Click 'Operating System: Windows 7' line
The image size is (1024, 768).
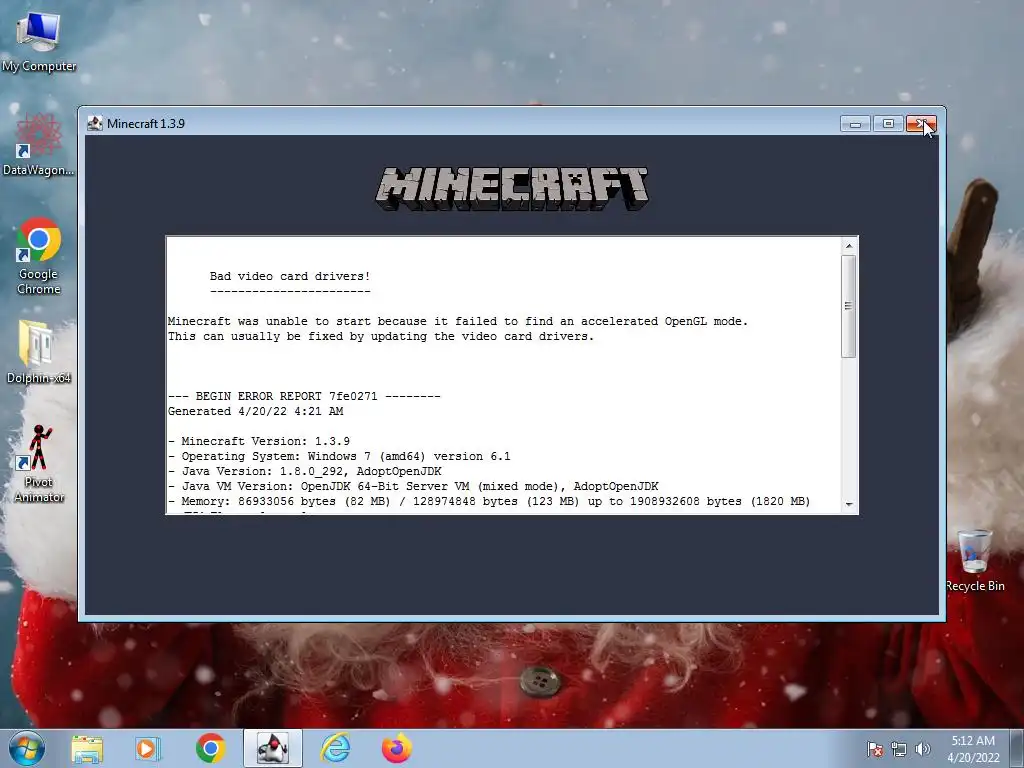coord(339,456)
